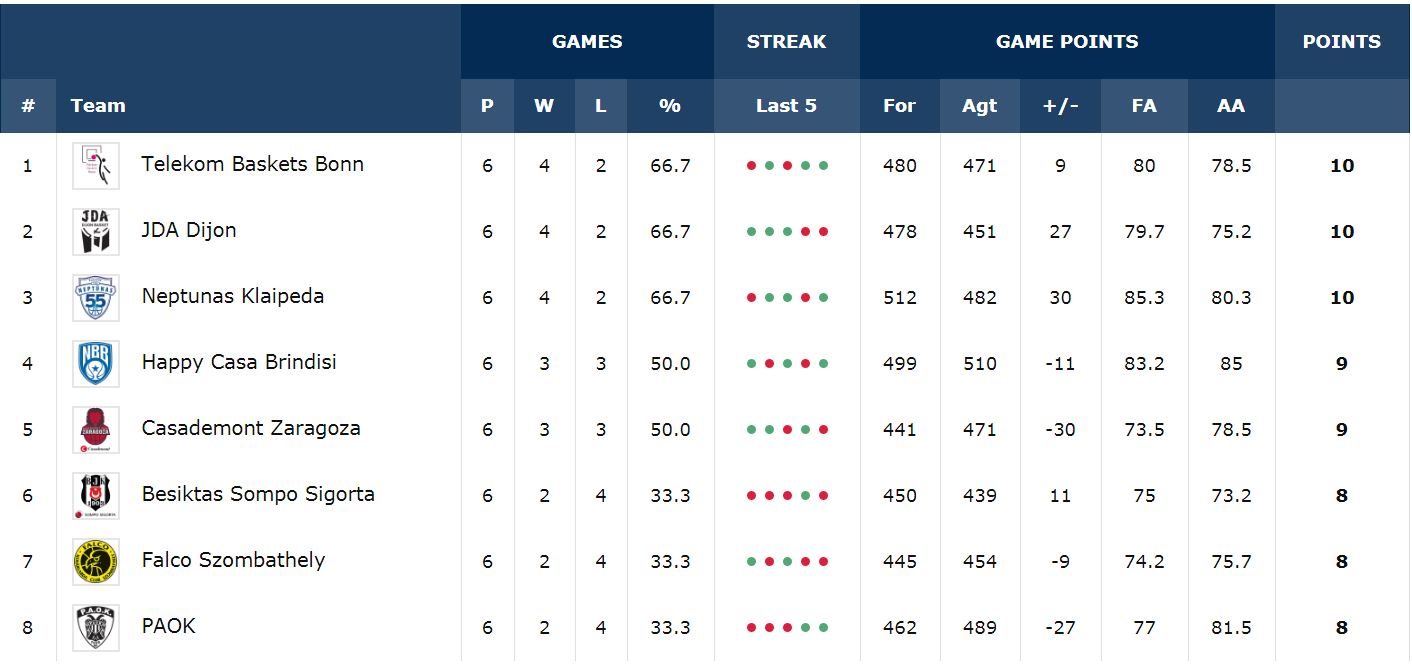Sort by the For points column header
Image resolution: width=1412 pixels, height=665 pixels.
coord(899,106)
